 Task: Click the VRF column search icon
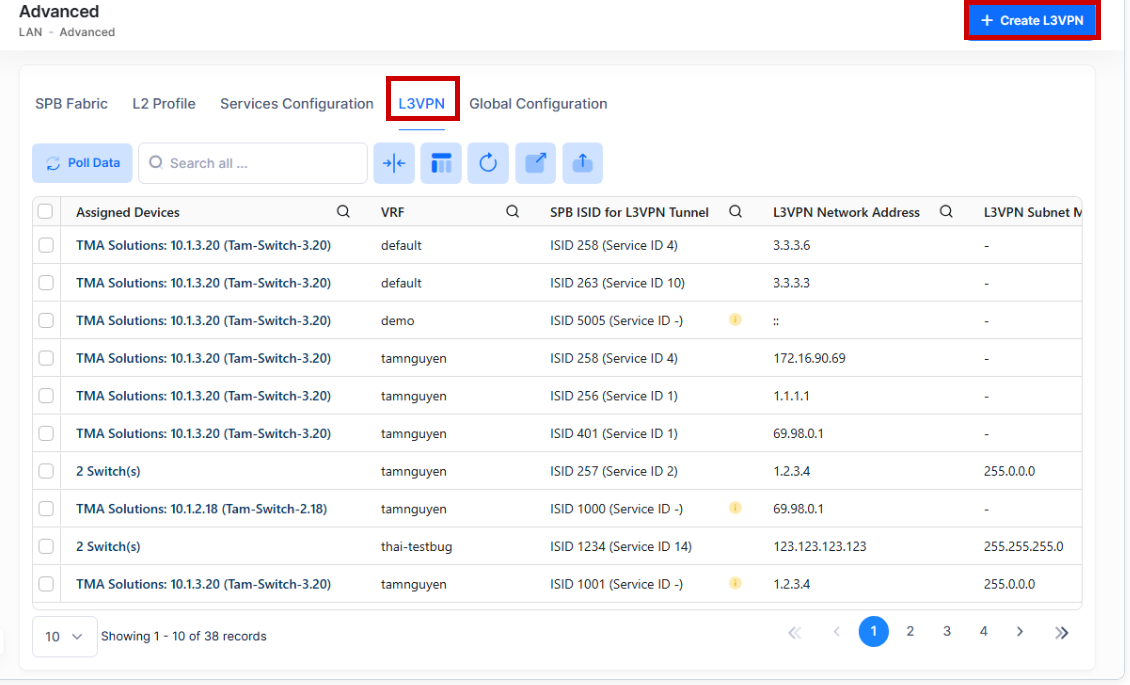click(x=512, y=211)
